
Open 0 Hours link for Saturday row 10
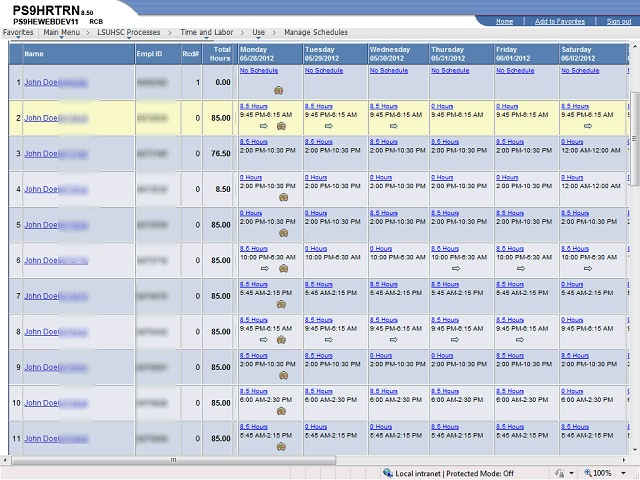coord(572,391)
